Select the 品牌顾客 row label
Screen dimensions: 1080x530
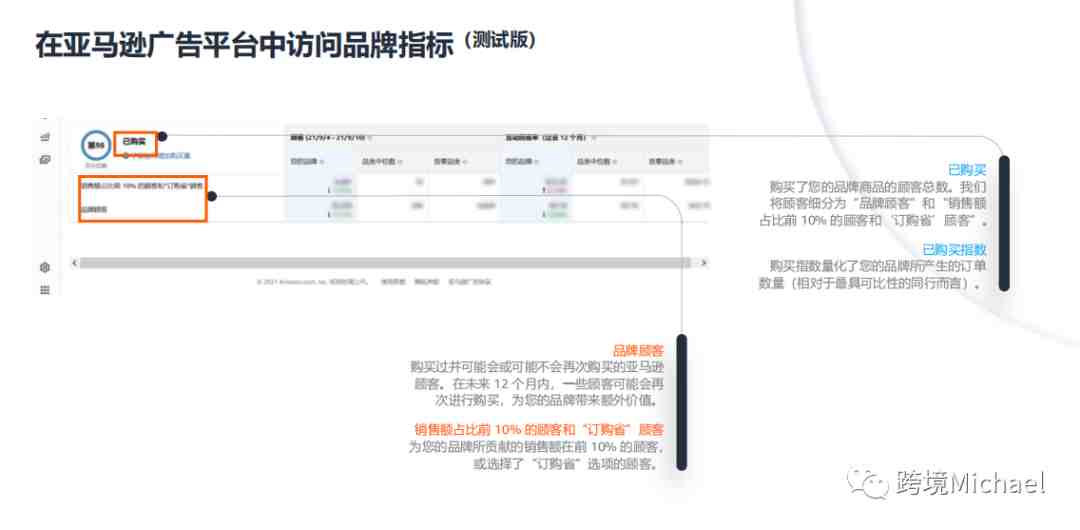[x=94, y=209]
